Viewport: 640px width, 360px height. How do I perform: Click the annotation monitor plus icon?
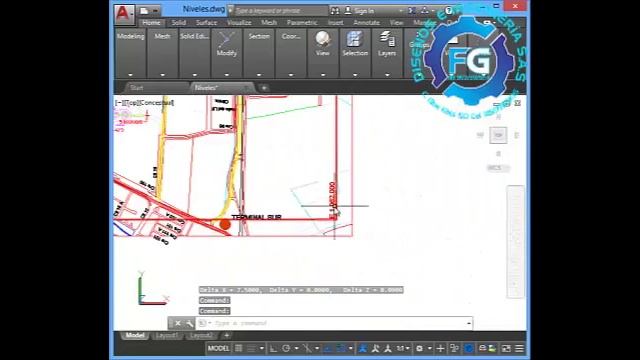[x=440, y=348]
